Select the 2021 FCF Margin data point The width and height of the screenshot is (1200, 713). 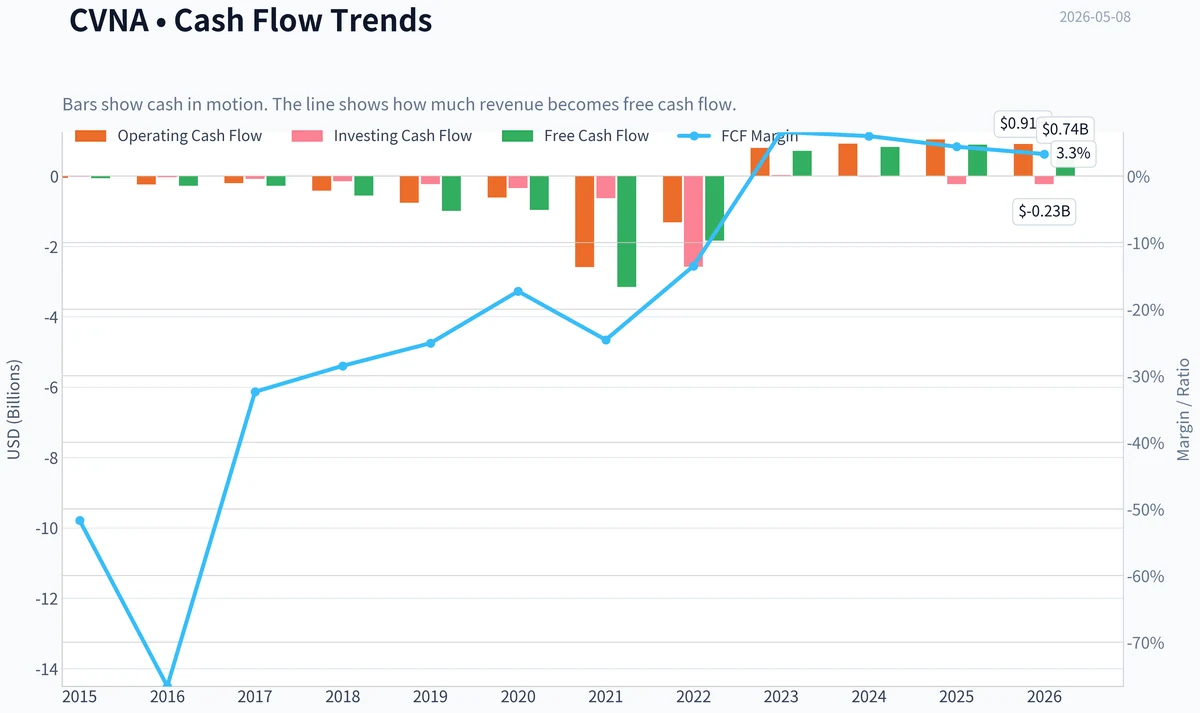coord(606,340)
